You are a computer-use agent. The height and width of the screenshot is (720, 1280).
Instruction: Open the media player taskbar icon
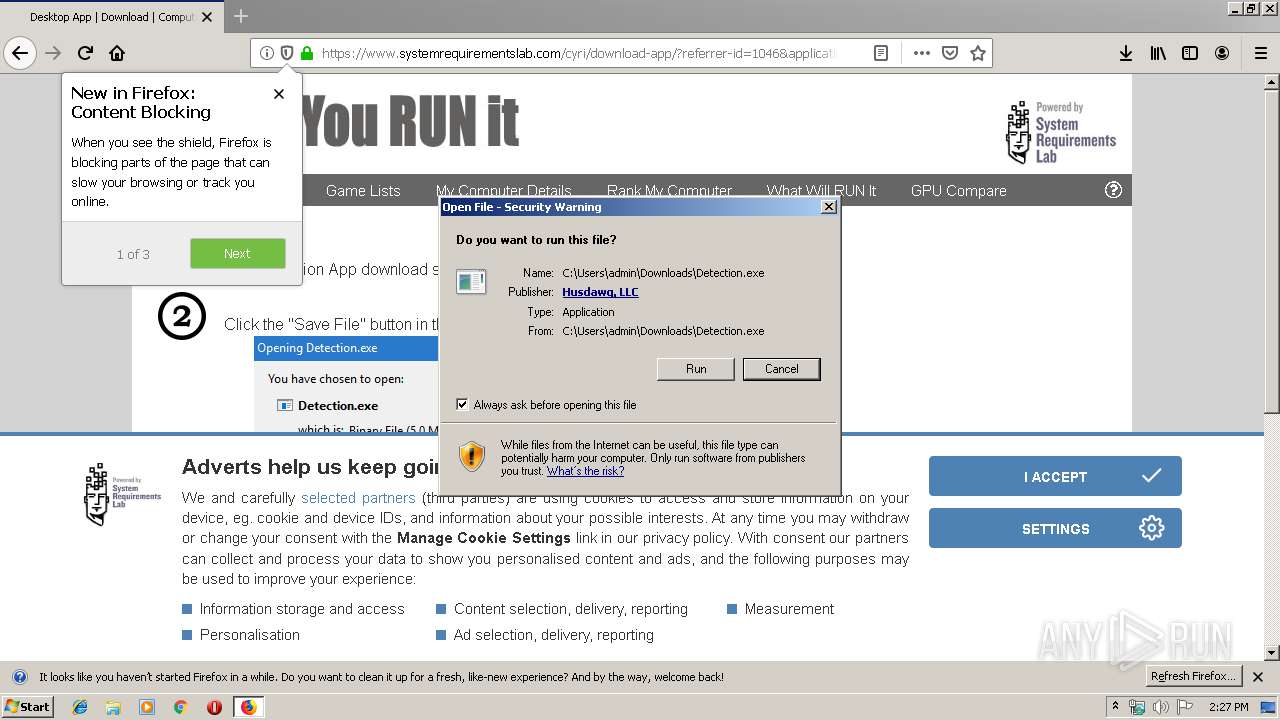147,707
